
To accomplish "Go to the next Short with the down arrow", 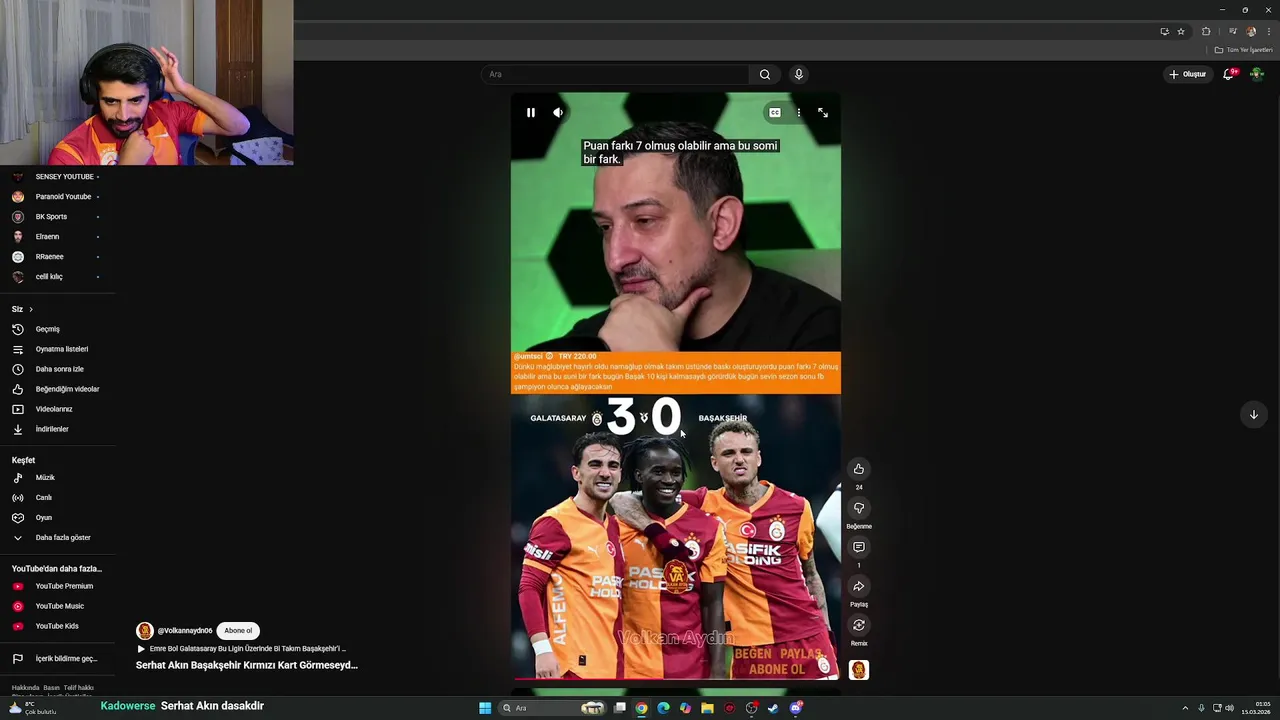I will (1253, 415).
